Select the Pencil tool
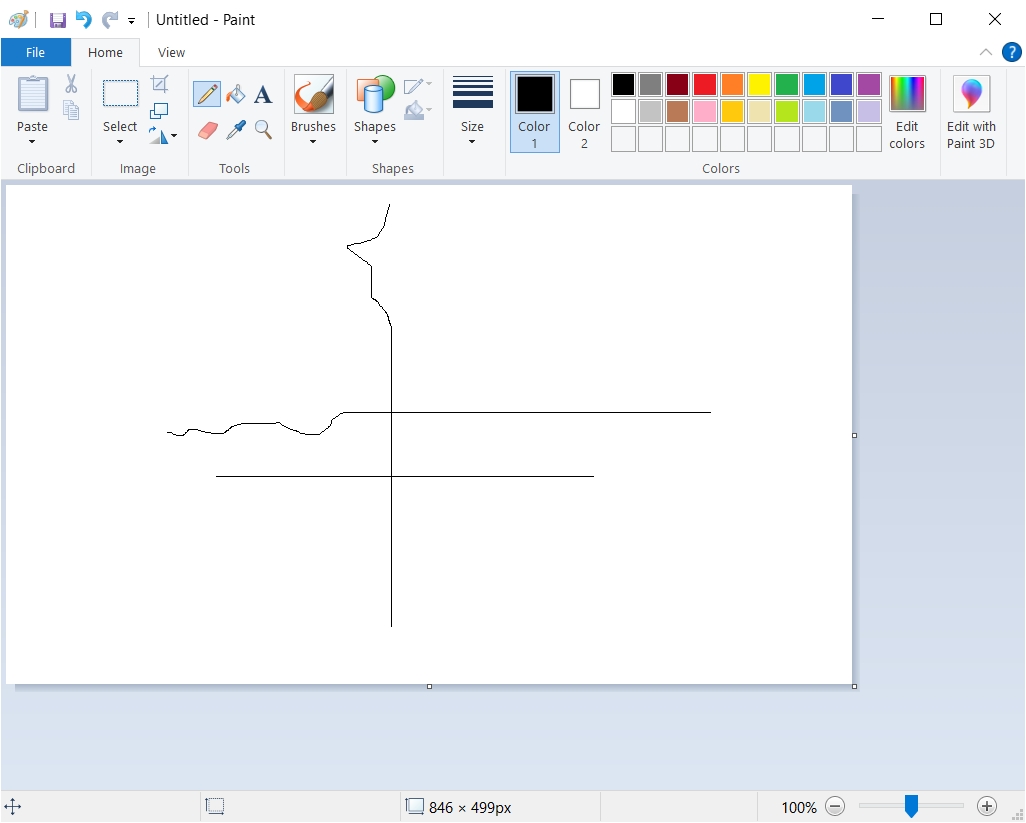 (207, 94)
